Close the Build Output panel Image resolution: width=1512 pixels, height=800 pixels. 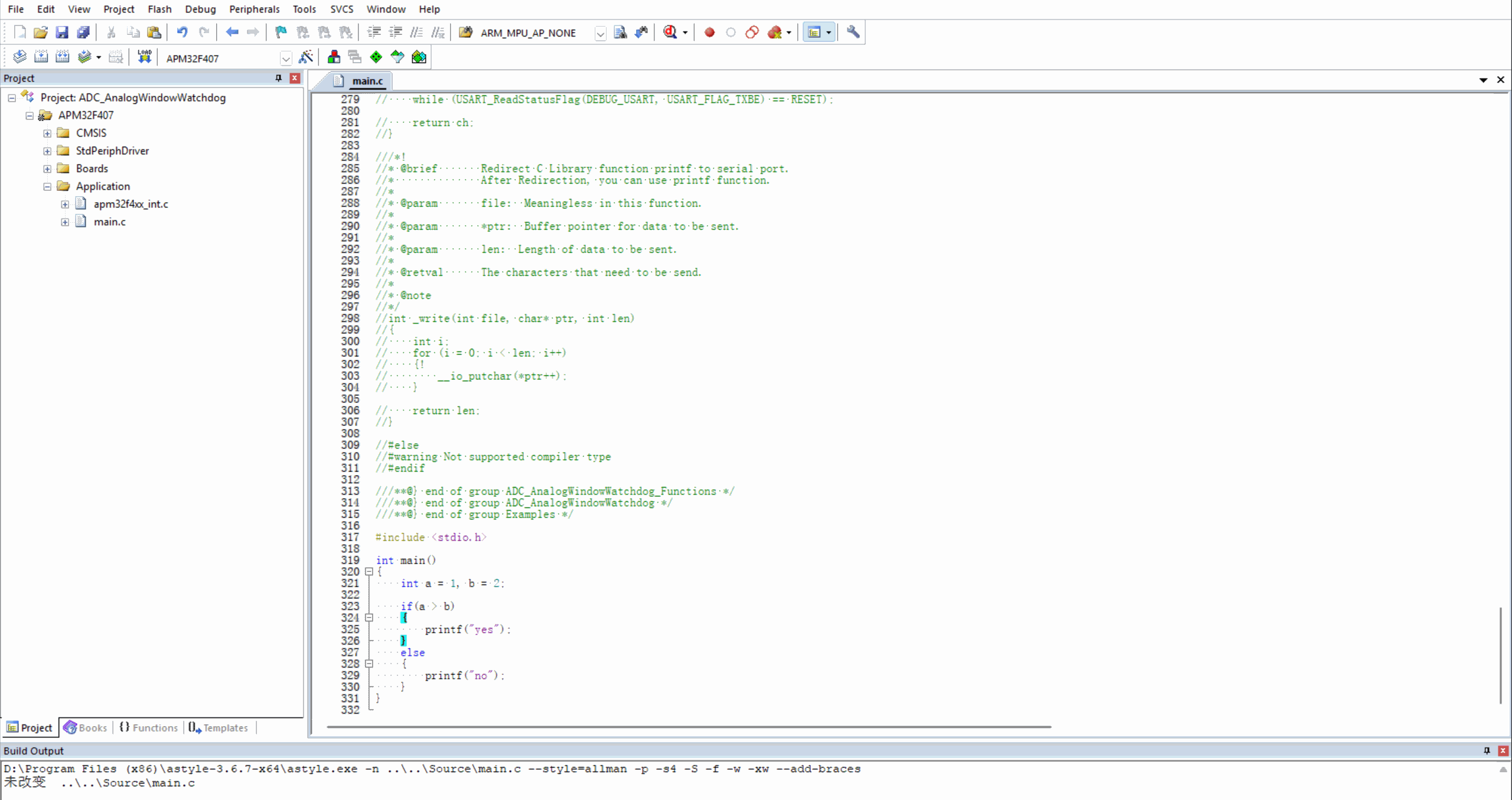1503,750
